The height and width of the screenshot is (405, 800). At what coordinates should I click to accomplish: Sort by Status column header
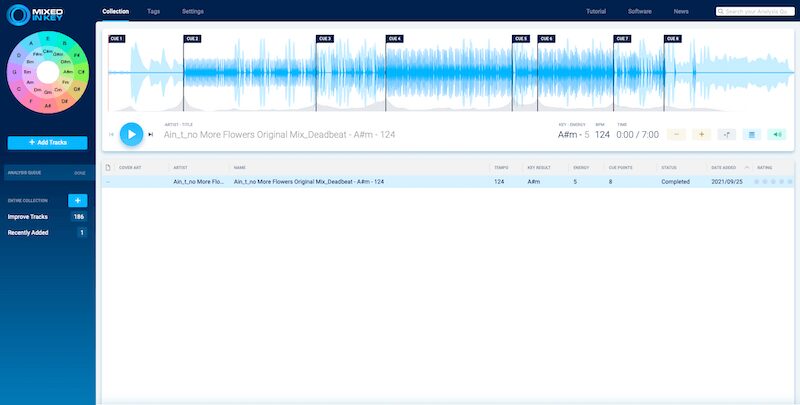(x=668, y=168)
